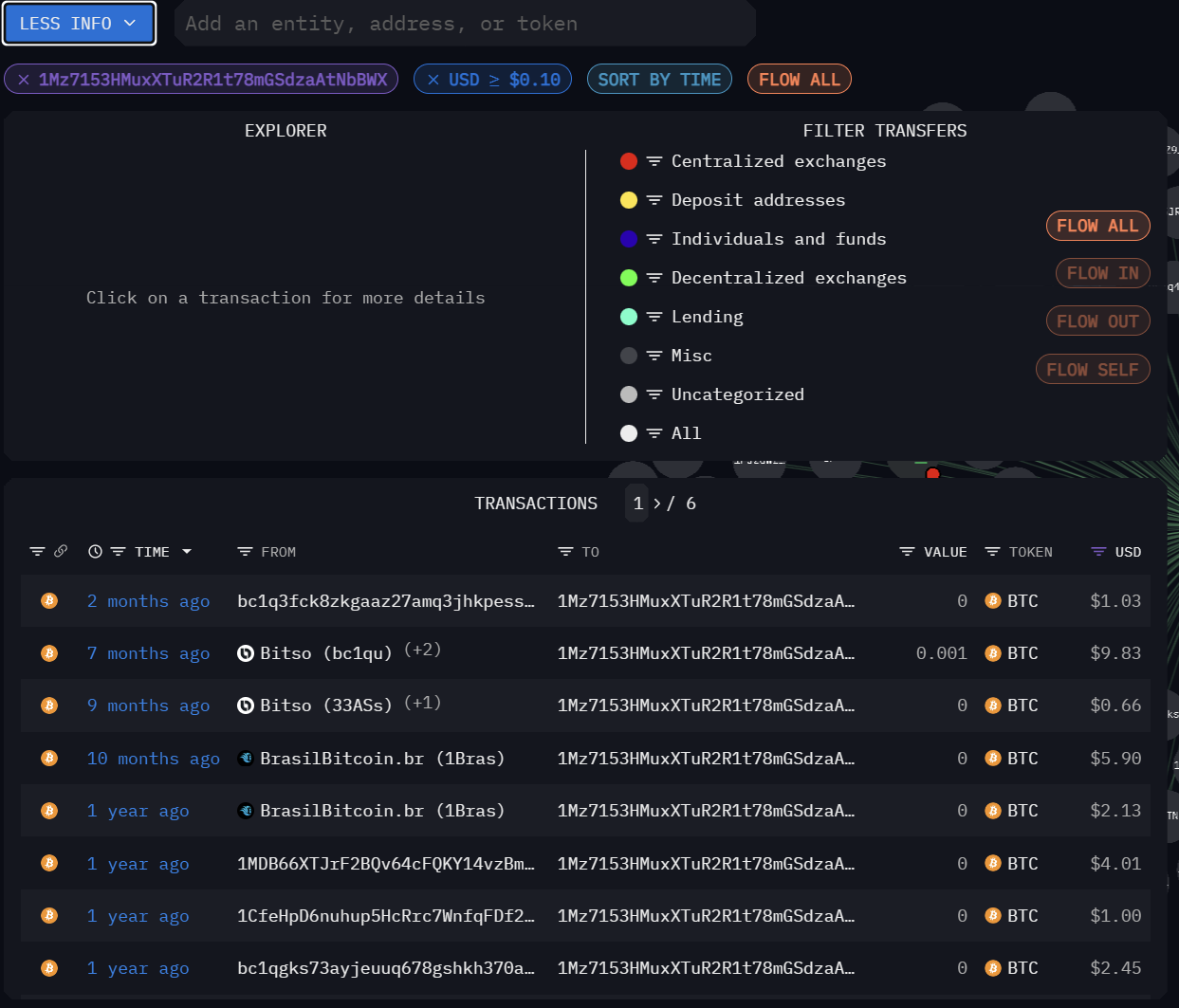The image size is (1179, 1008).
Task: Filter by Centralized exchanges
Action: click(x=654, y=161)
